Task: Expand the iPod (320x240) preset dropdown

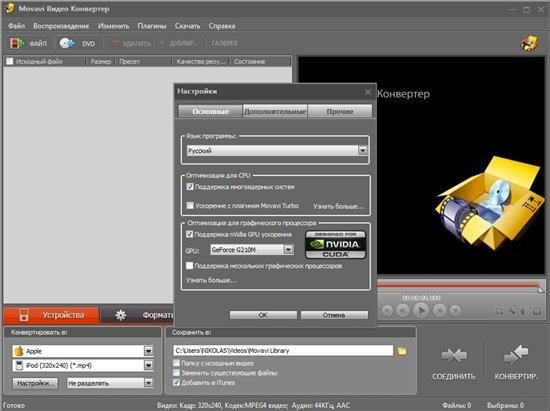Action: 148,365
